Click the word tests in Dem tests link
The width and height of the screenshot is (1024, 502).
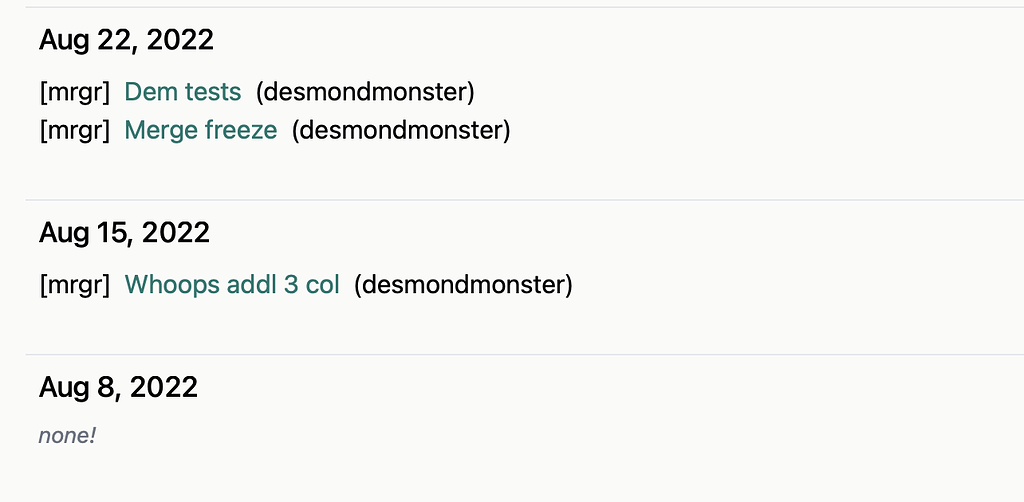pyautogui.click(x=214, y=92)
